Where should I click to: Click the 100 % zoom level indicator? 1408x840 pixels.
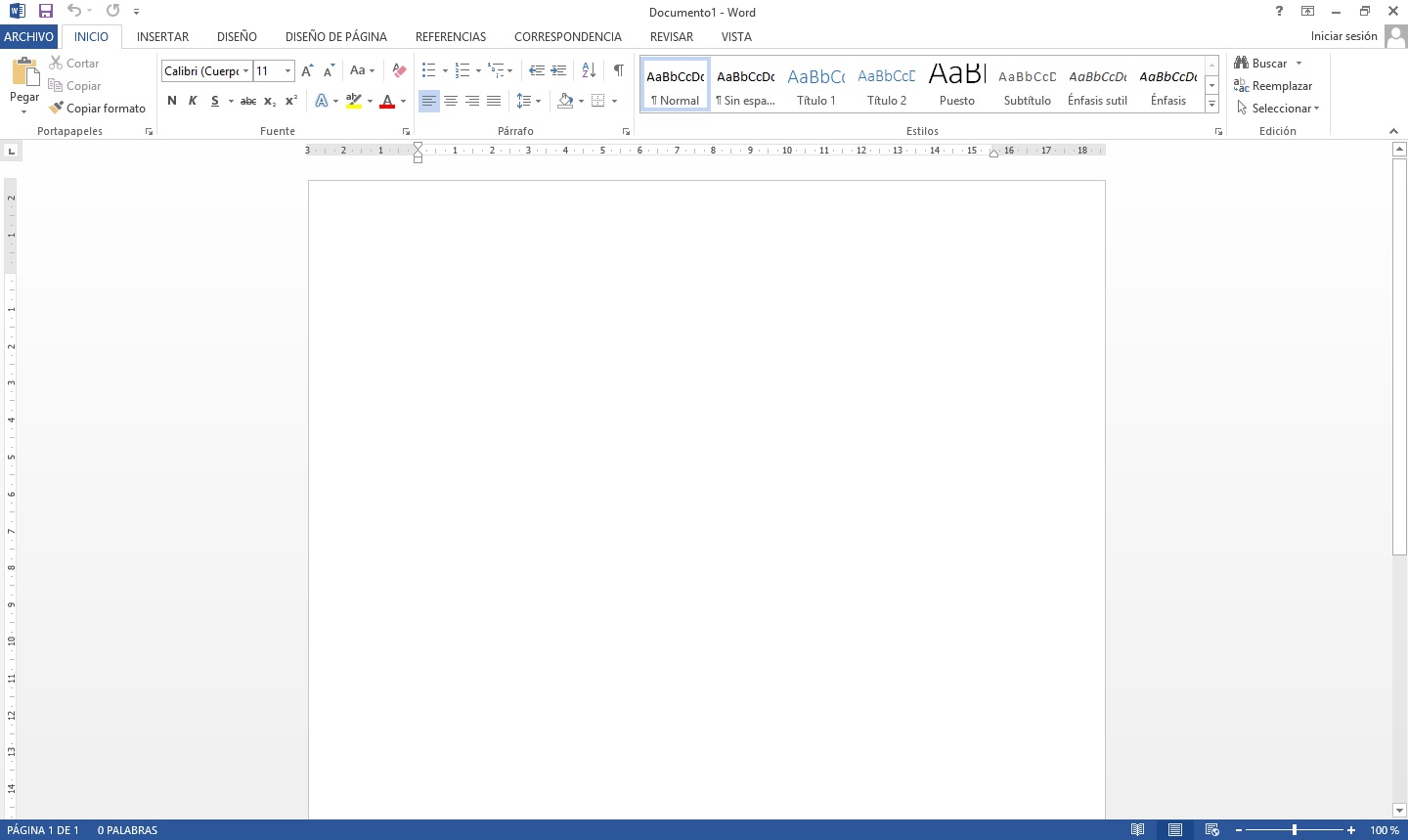click(x=1385, y=830)
